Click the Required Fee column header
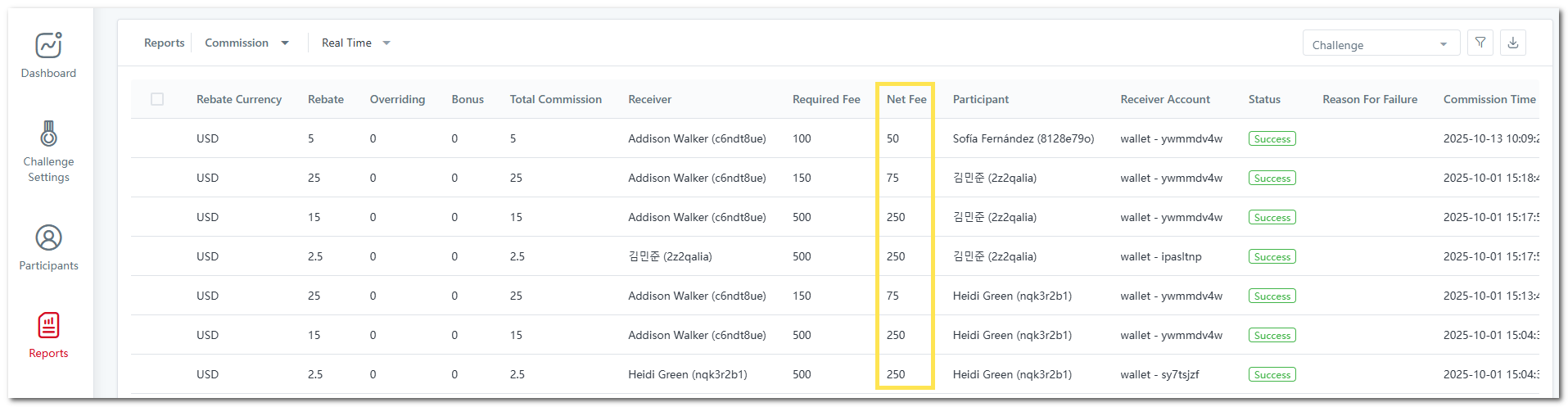This screenshot has height=407, width=1568. [825, 99]
